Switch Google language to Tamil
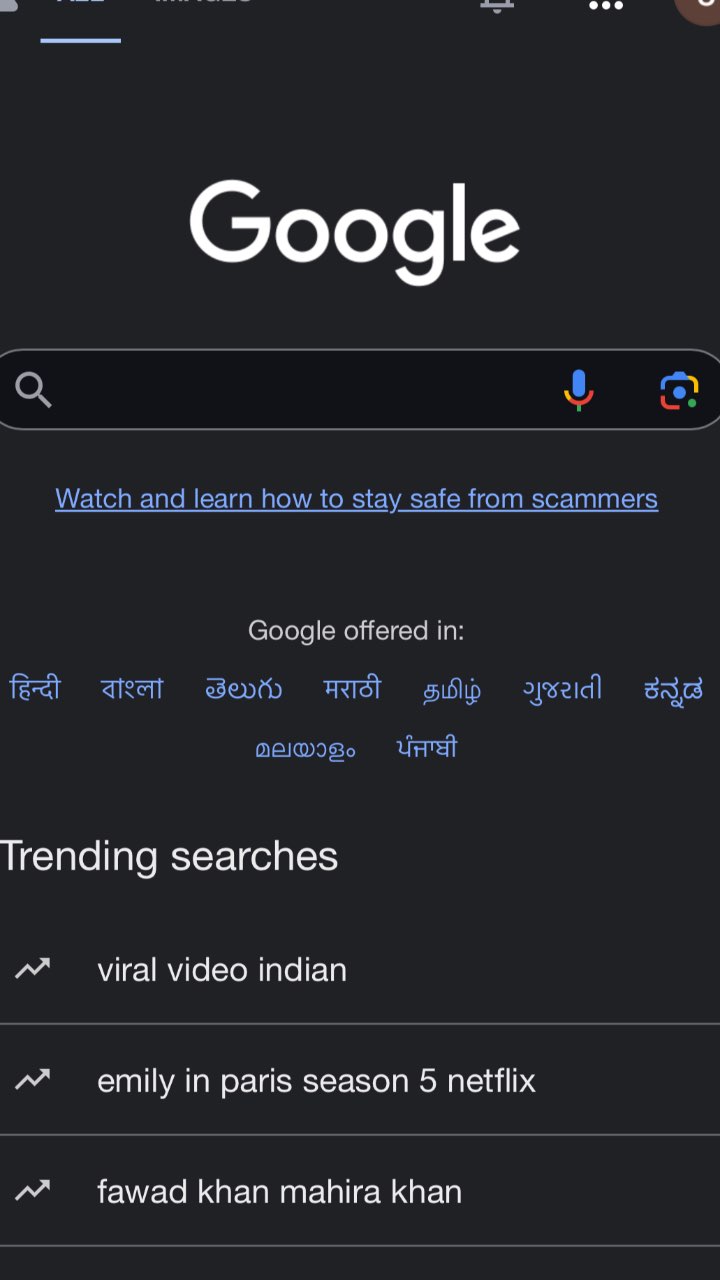This screenshot has width=720, height=1280. 452,689
